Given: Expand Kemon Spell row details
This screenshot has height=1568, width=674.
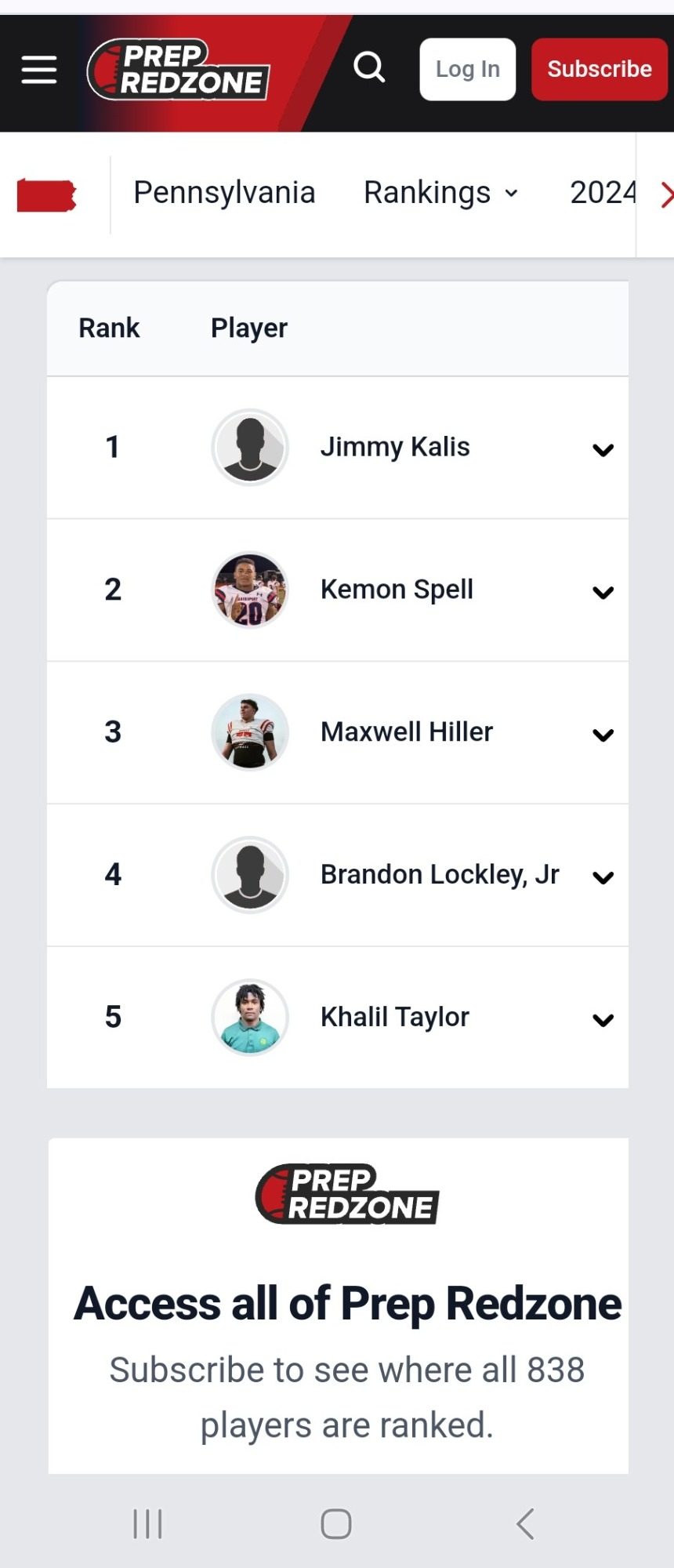Looking at the screenshot, I should tap(603, 593).
